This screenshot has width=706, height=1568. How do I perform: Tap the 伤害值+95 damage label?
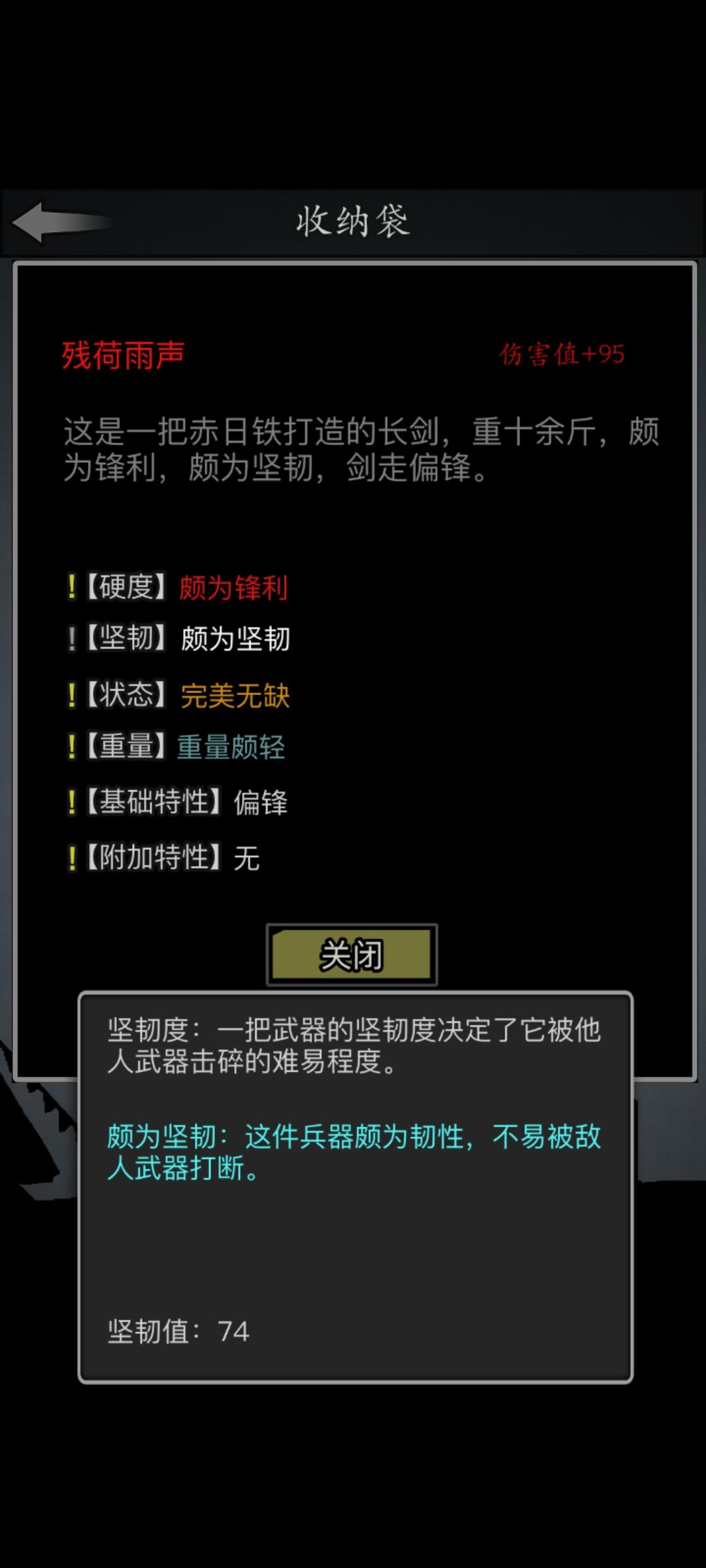click(562, 354)
